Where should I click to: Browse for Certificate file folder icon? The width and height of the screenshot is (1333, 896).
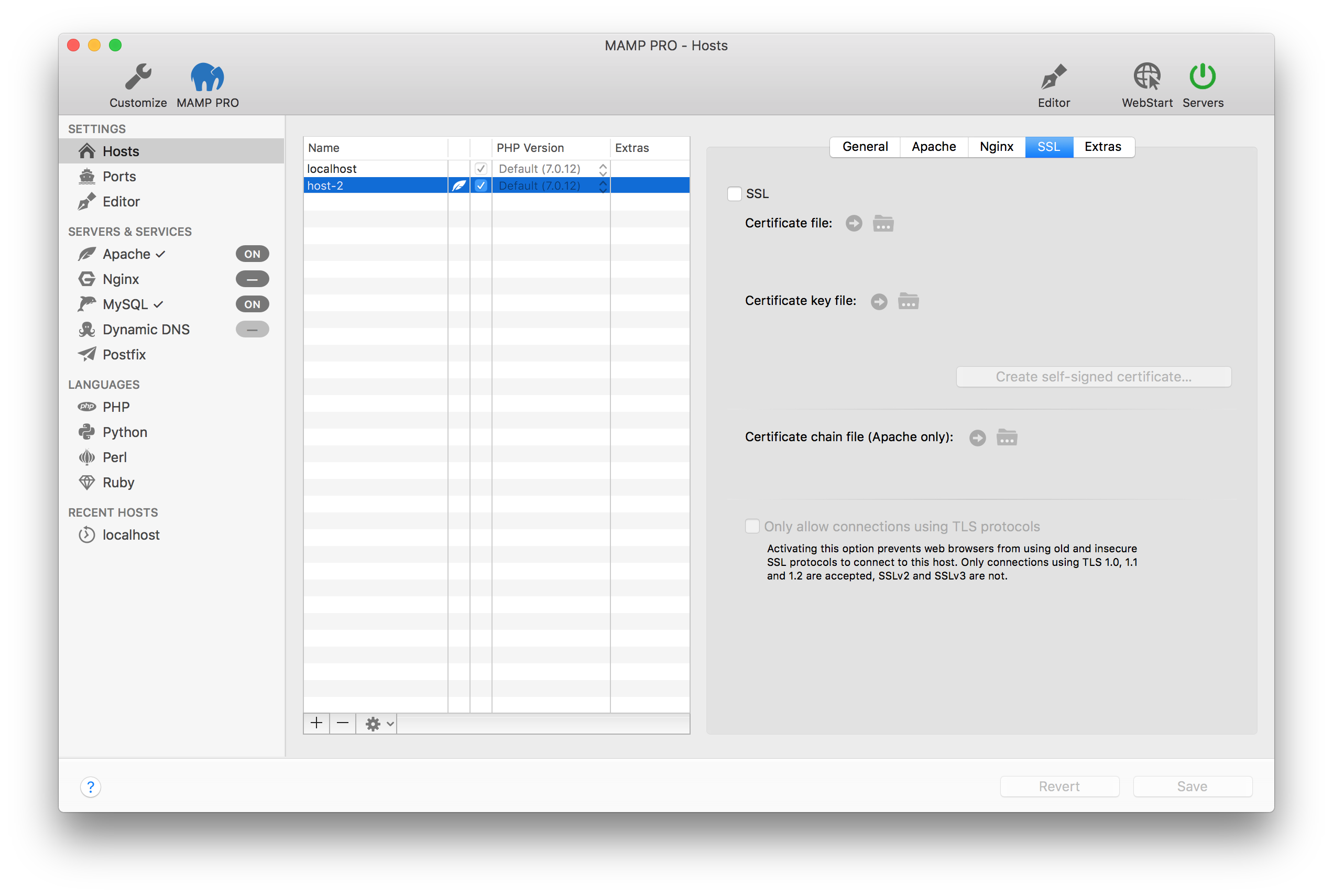[x=883, y=223]
